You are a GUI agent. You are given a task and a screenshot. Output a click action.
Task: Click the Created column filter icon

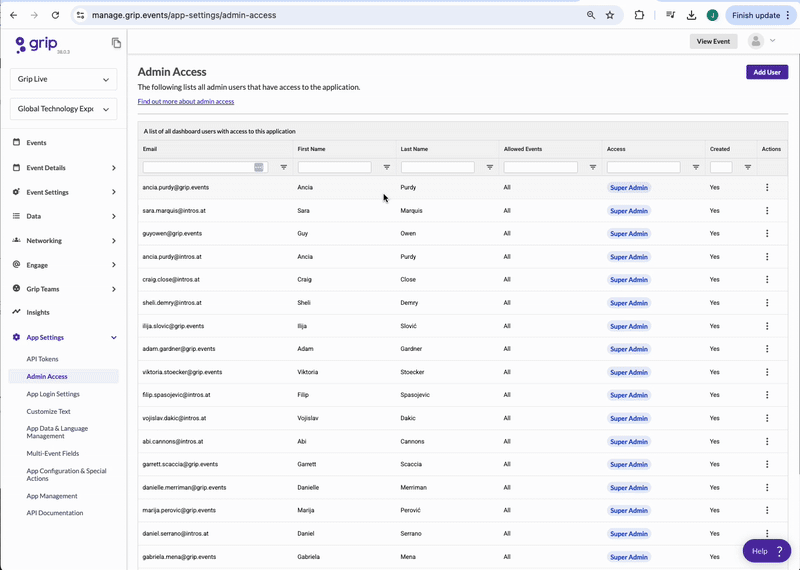pos(747,167)
